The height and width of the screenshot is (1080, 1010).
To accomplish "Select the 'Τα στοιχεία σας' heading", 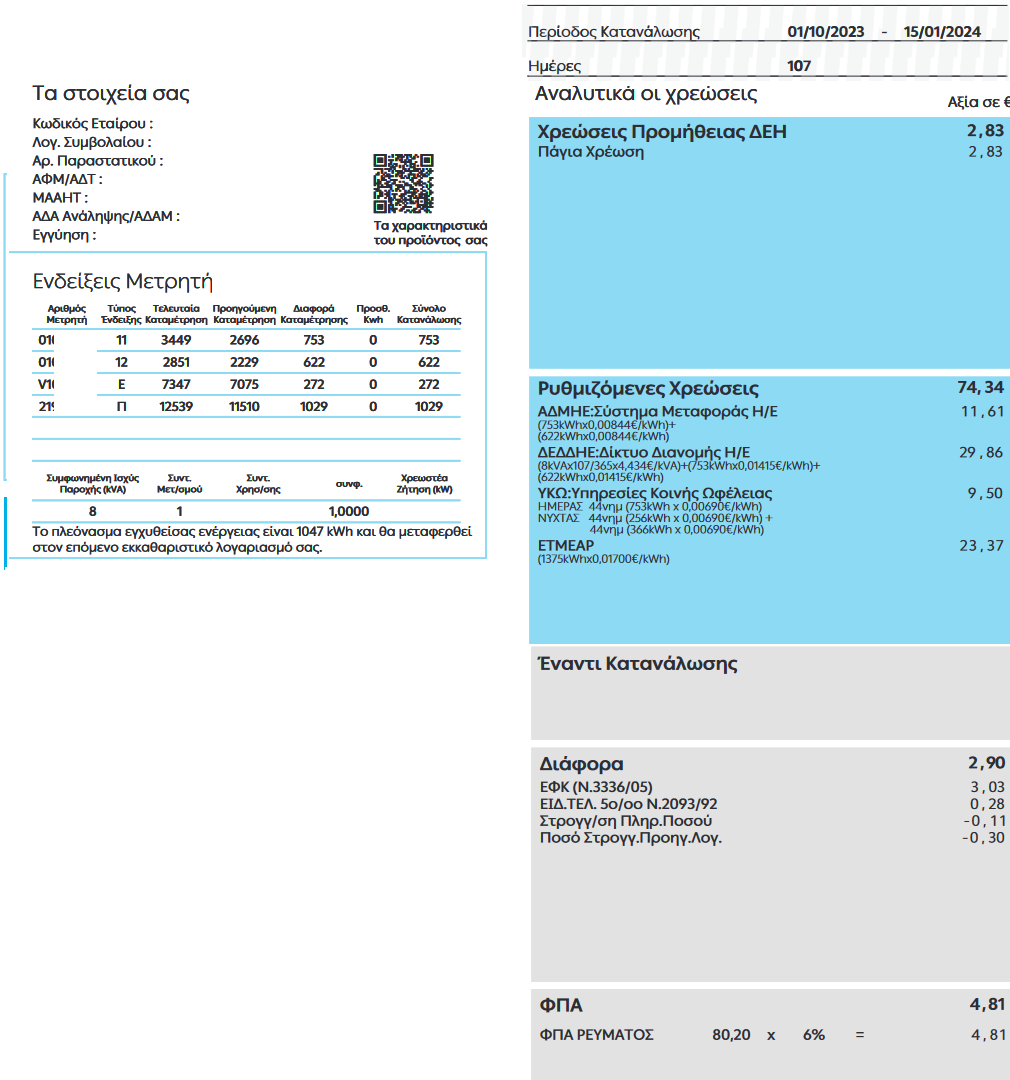I will pyautogui.click(x=111, y=93).
